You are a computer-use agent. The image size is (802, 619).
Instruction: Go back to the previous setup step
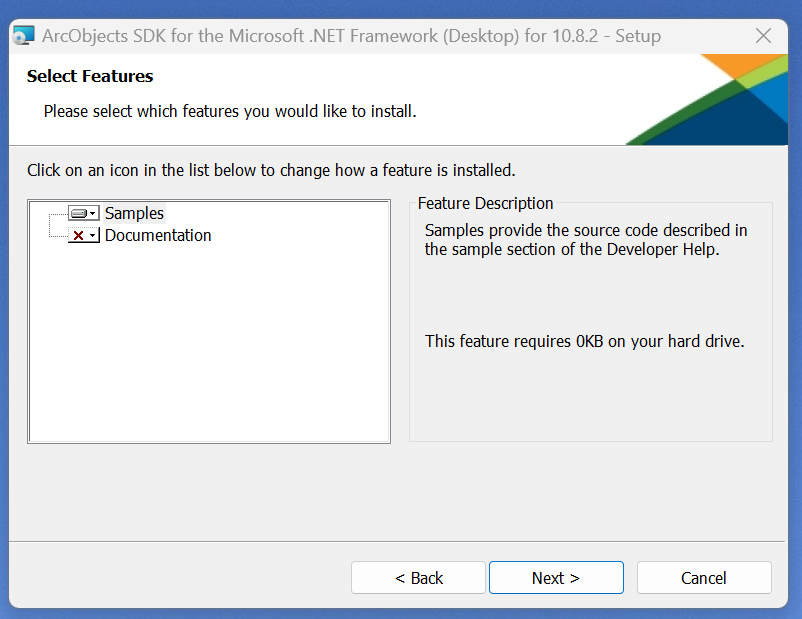pos(418,577)
